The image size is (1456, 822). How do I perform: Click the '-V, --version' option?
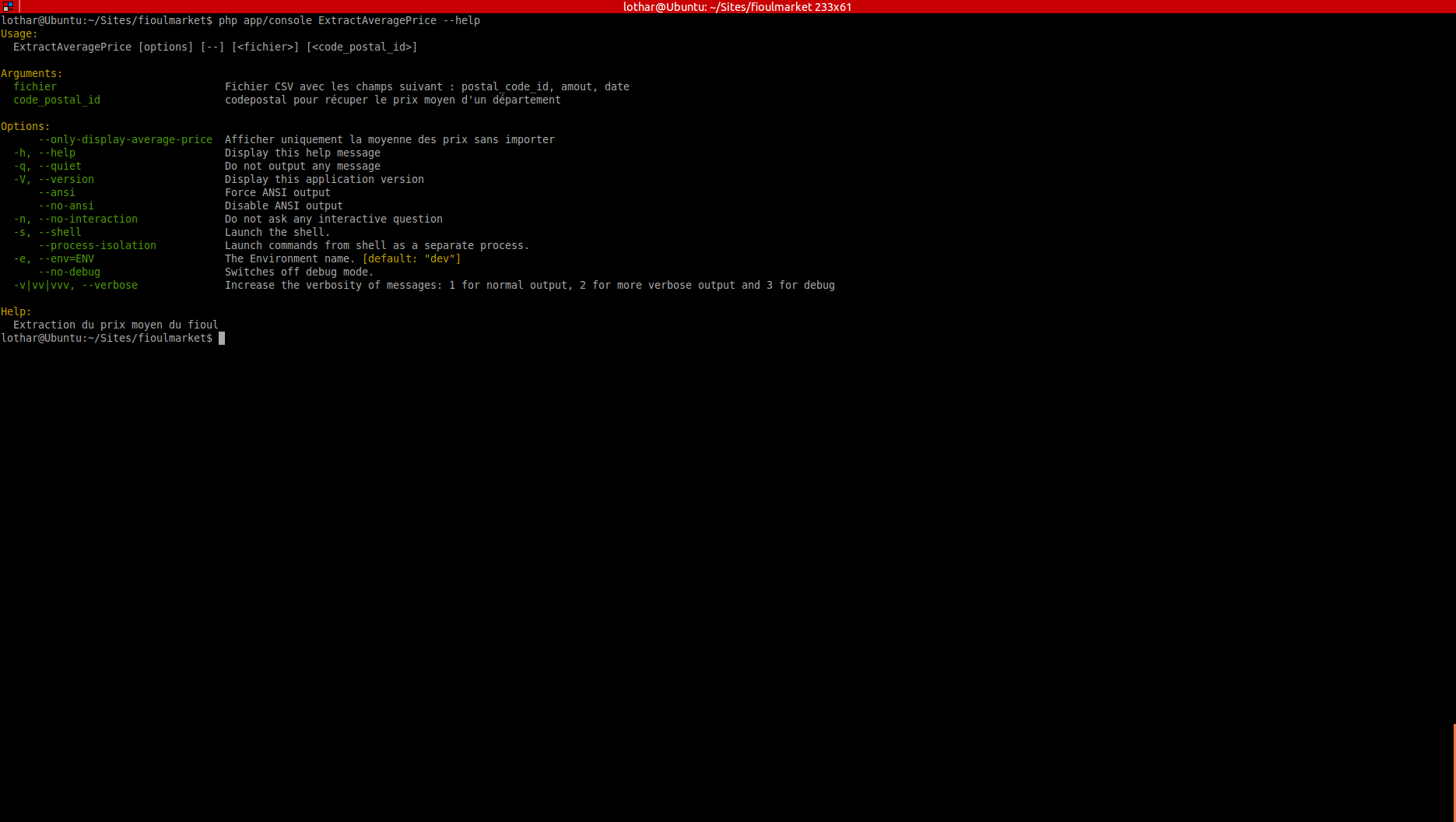pos(54,179)
